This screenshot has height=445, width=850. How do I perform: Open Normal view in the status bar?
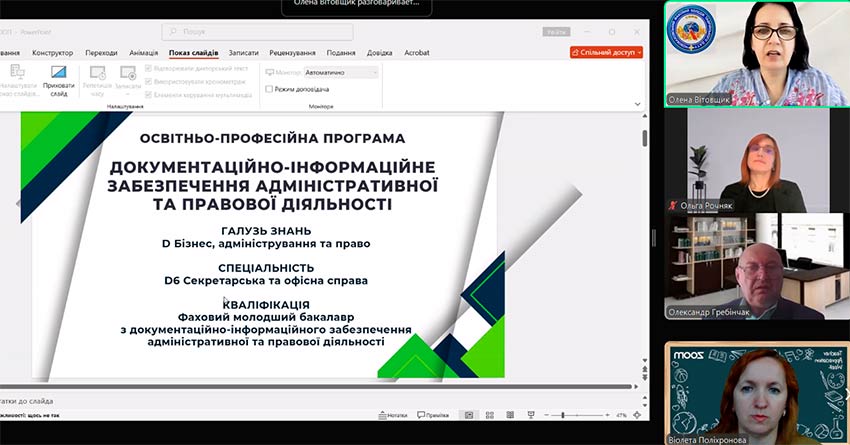[468, 415]
